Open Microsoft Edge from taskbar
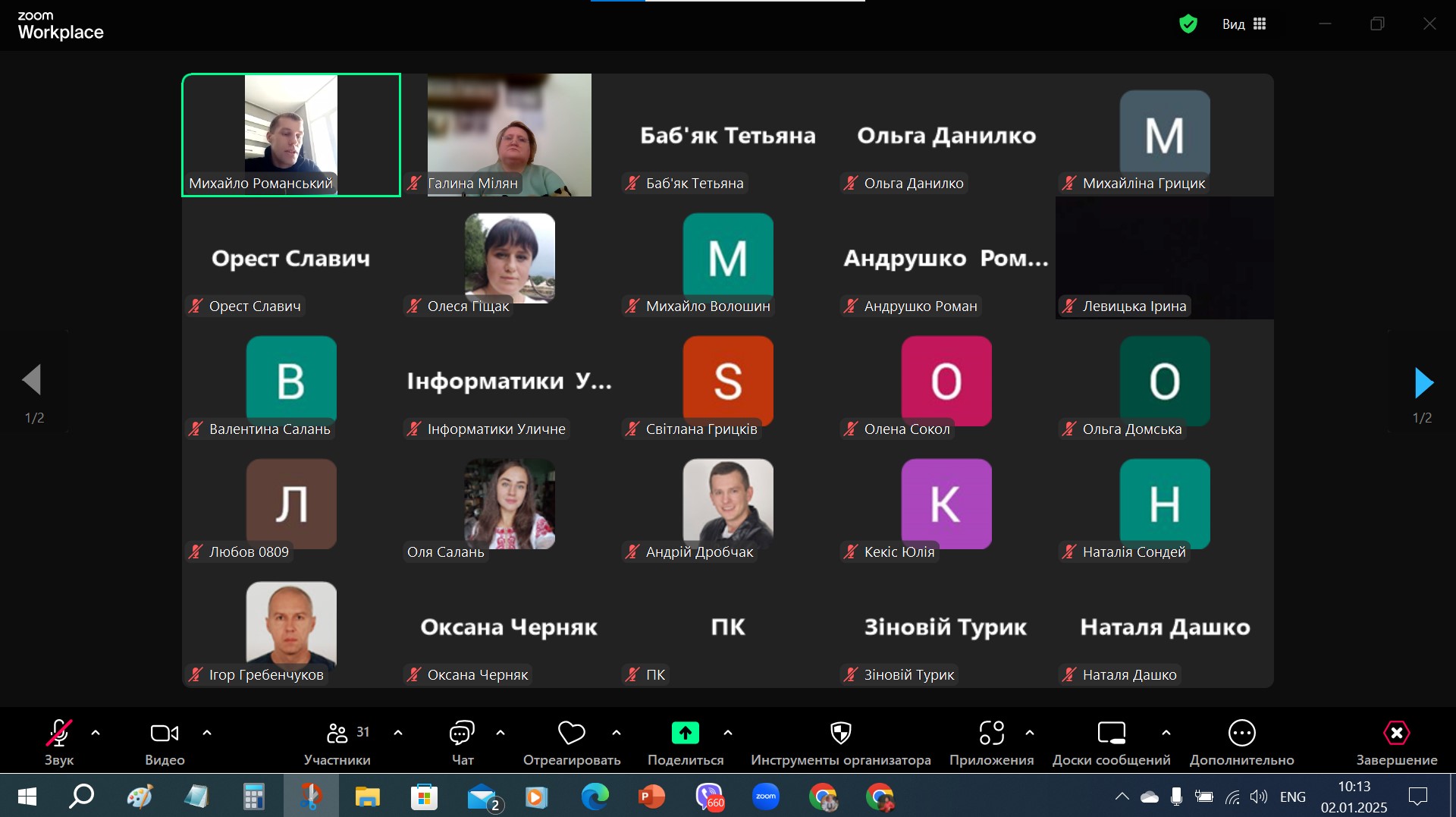Viewport: 1456px width, 817px height. point(595,797)
